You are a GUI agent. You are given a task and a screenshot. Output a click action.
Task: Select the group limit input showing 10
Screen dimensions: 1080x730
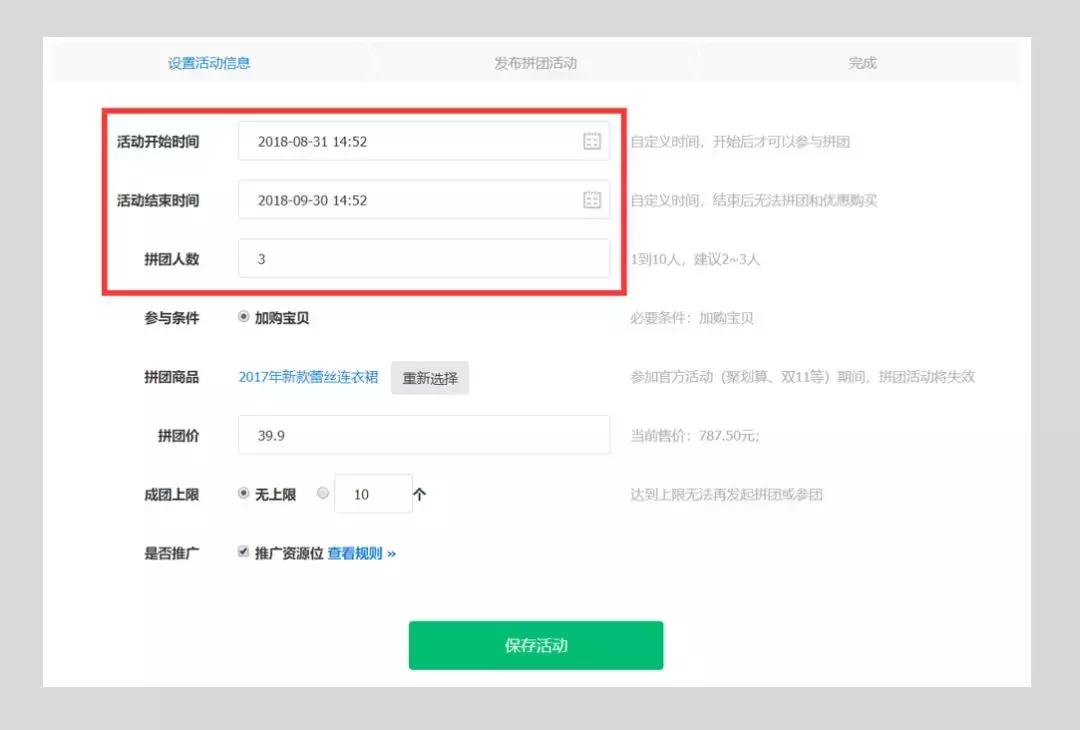point(374,492)
